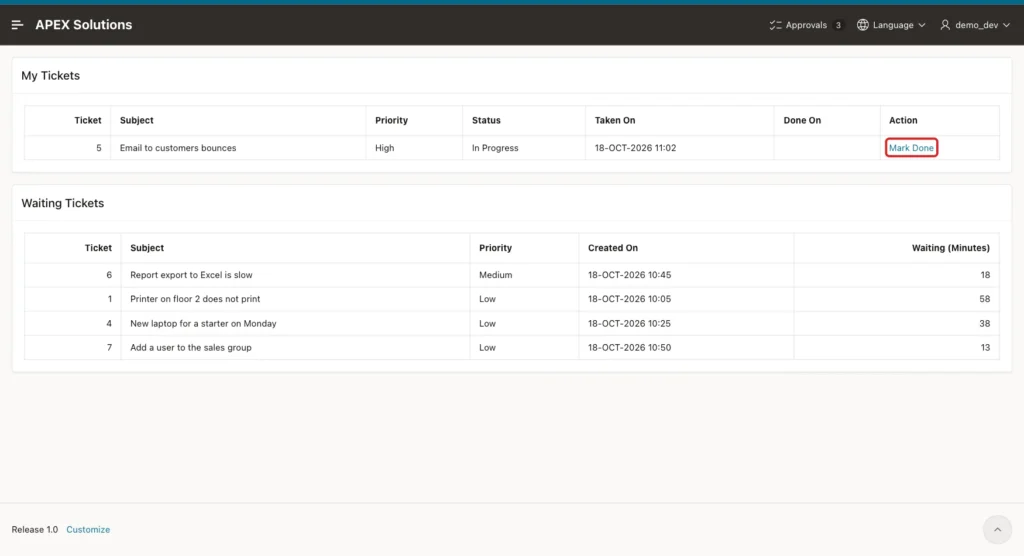This screenshot has height=556, width=1024.
Task: Click ticket number 7 cell
Action: tap(109, 348)
